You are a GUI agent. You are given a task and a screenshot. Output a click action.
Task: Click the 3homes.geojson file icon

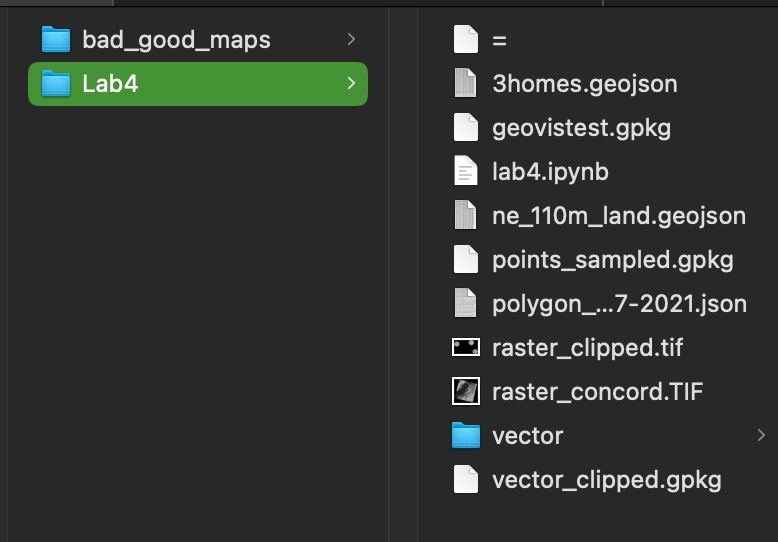(466, 84)
